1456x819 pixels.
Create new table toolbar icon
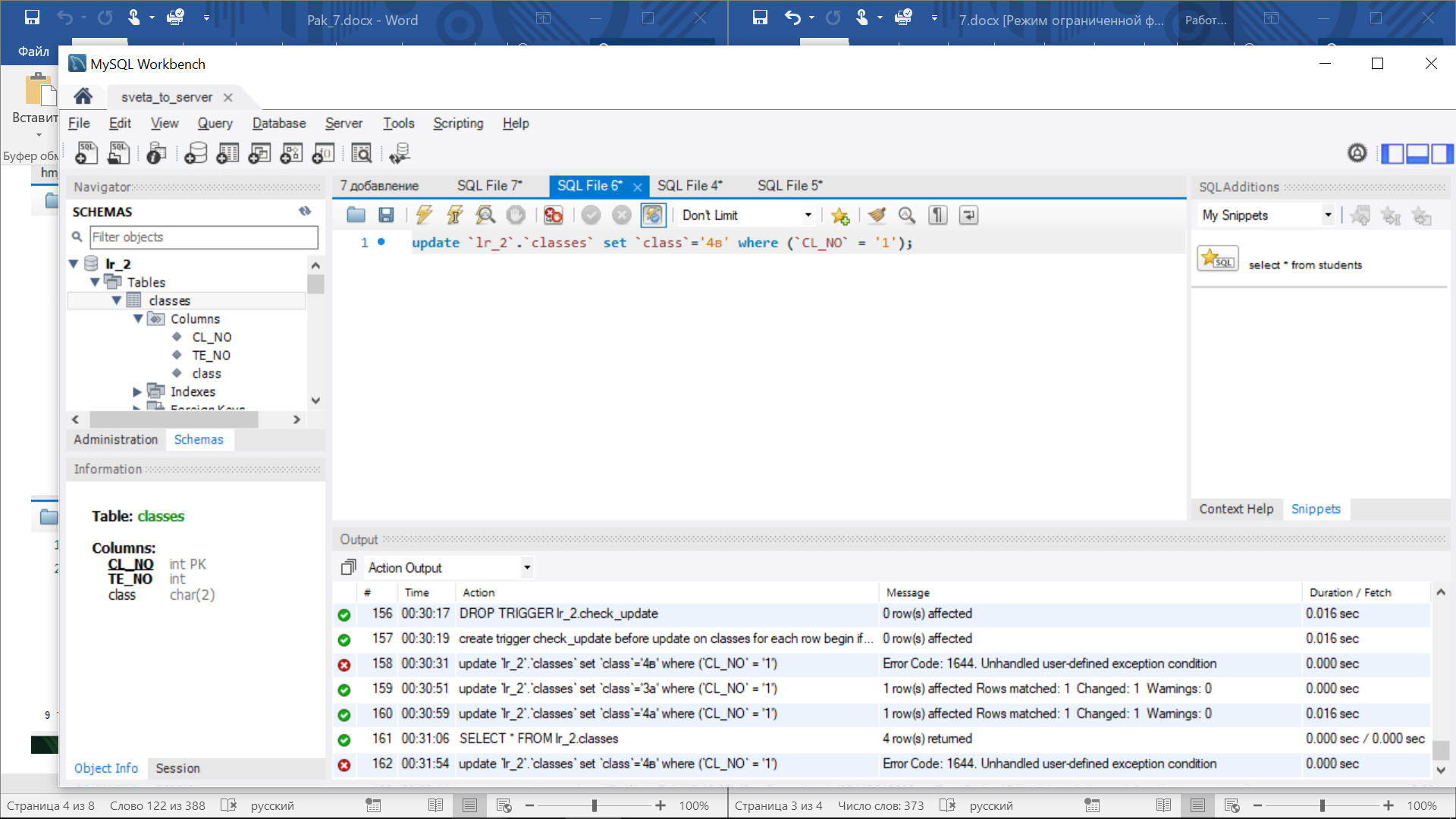[x=227, y=153]
